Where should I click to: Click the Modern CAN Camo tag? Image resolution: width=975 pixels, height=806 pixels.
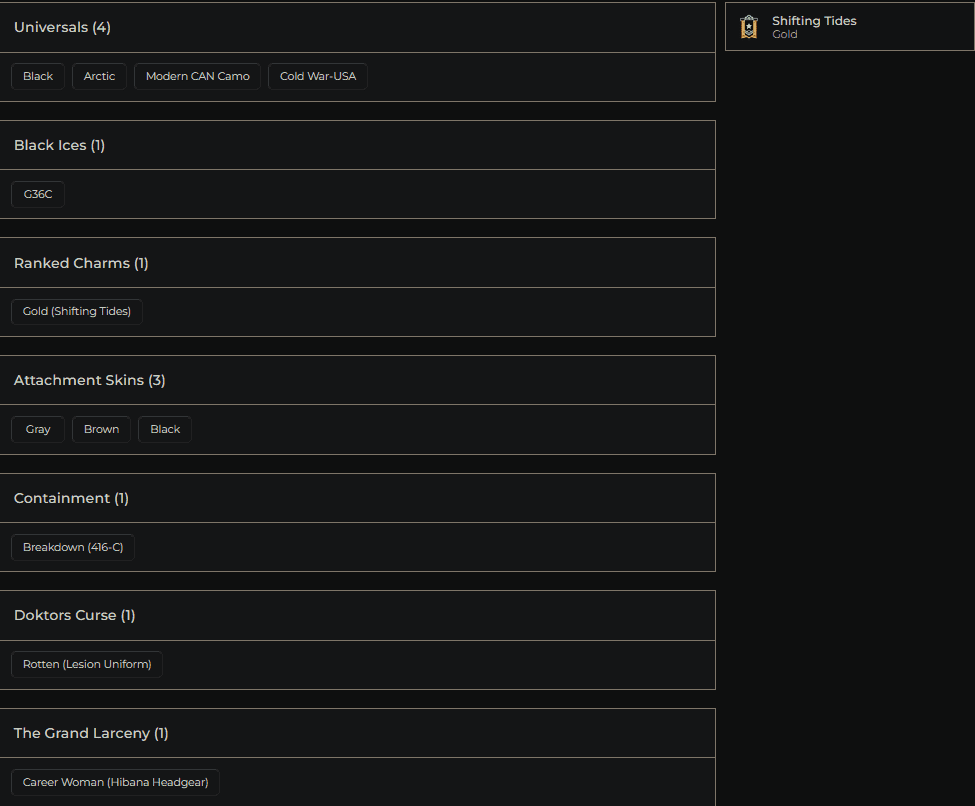click(x=197, y=77)
